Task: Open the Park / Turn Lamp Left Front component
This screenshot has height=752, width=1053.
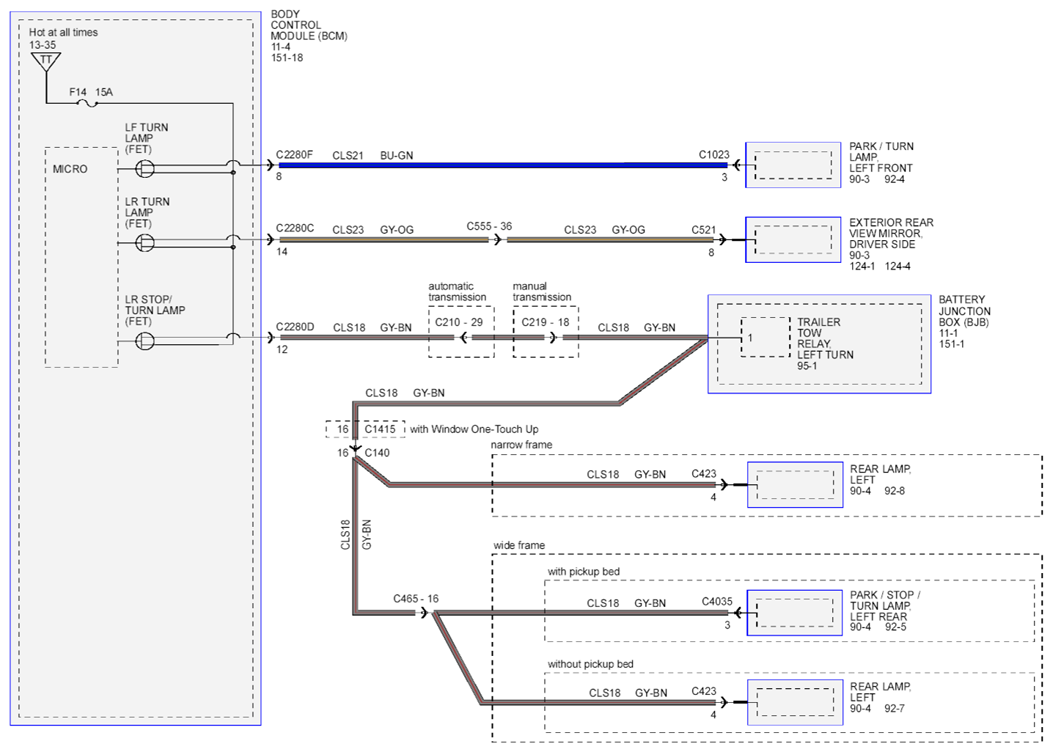Action: tap(793, 164)
